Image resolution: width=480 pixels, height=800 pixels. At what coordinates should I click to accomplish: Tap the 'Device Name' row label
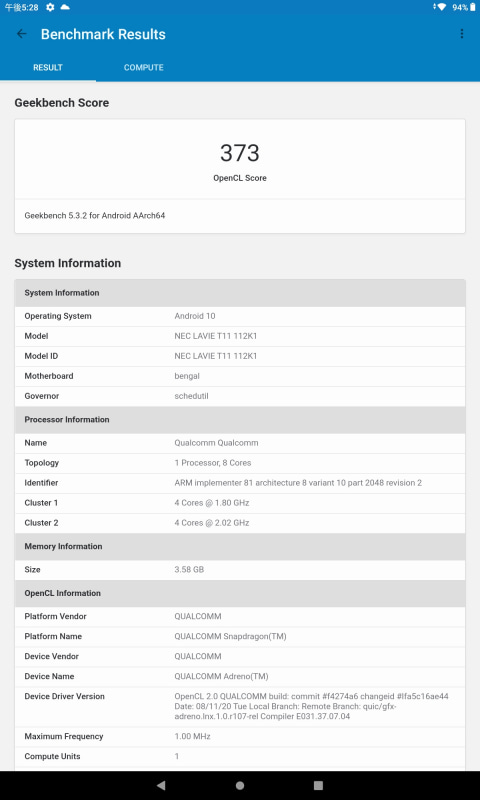coord(49,677)
